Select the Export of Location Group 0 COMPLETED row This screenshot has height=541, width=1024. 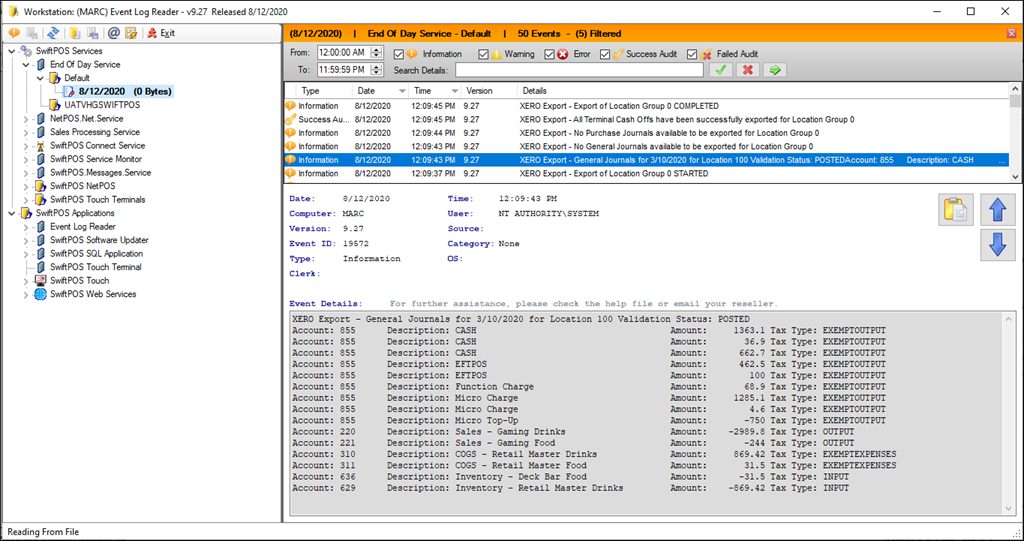(647, 106)
